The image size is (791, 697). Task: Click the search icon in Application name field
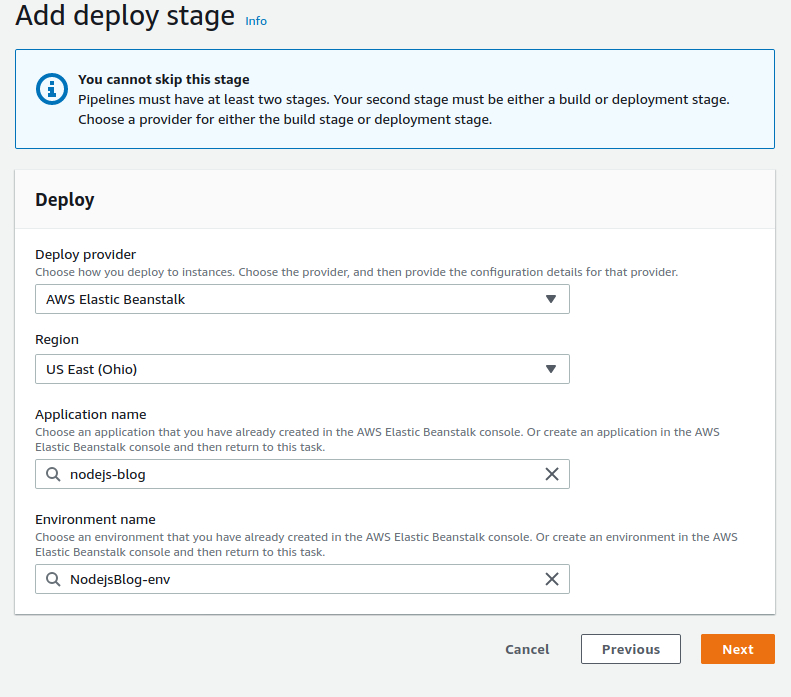(x=53, y=474)
